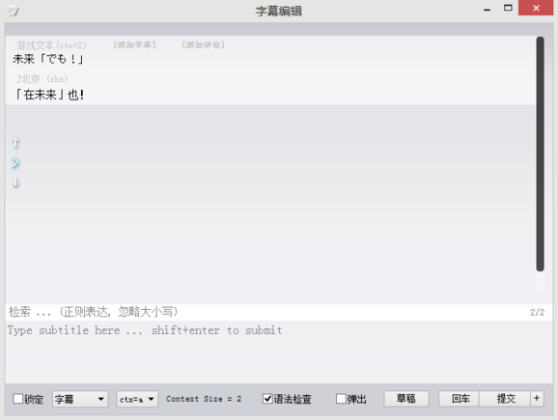558x420 pixels.
Task: Minimize the 字幕编辑 window
Action: [x=487, y=10]
